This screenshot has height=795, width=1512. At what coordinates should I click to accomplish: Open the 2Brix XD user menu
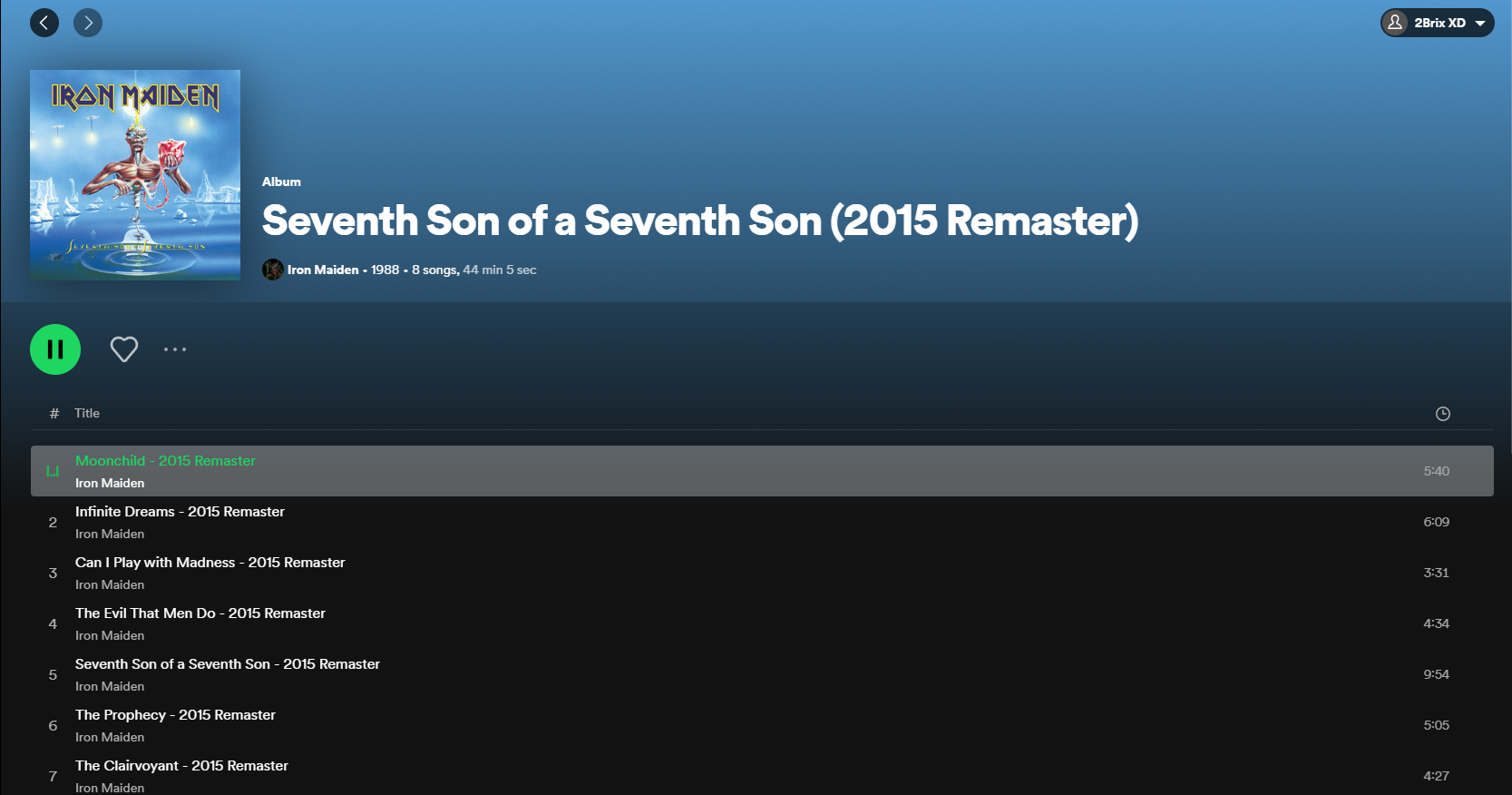(x=1438, y=23)
